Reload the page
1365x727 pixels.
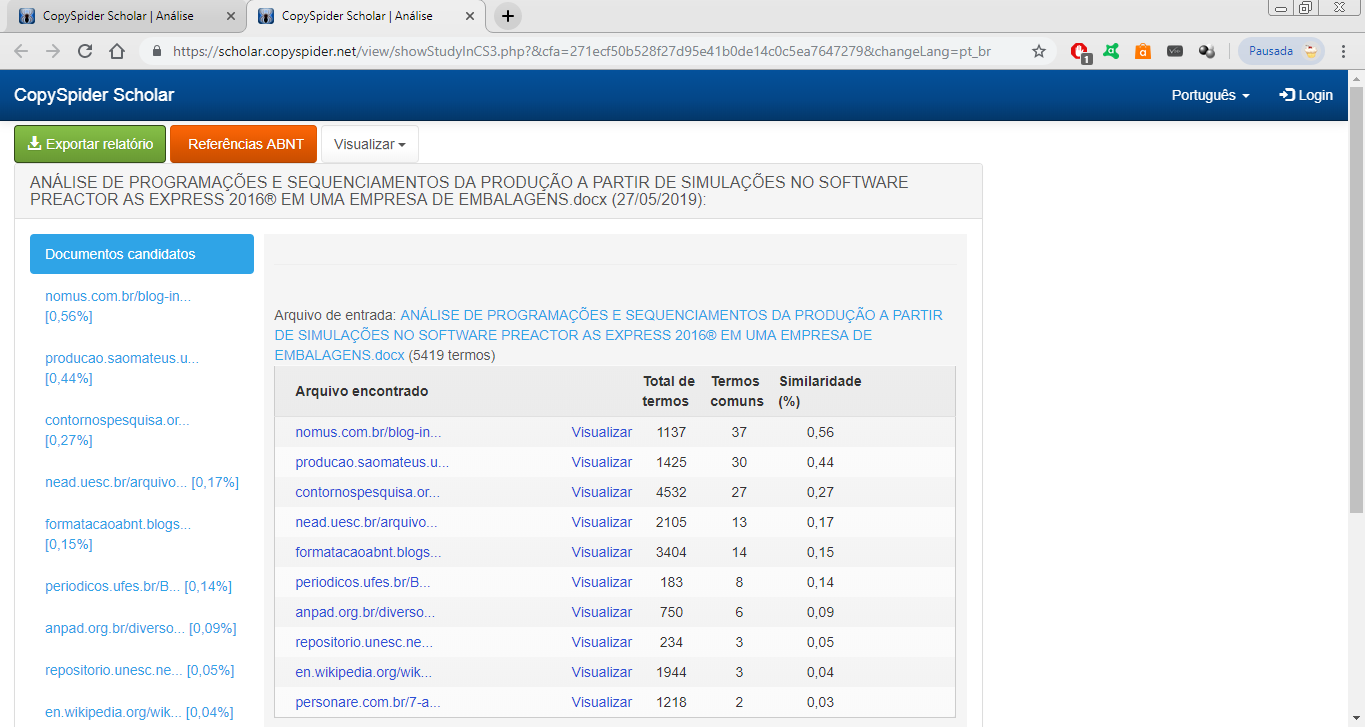[85, 51]
